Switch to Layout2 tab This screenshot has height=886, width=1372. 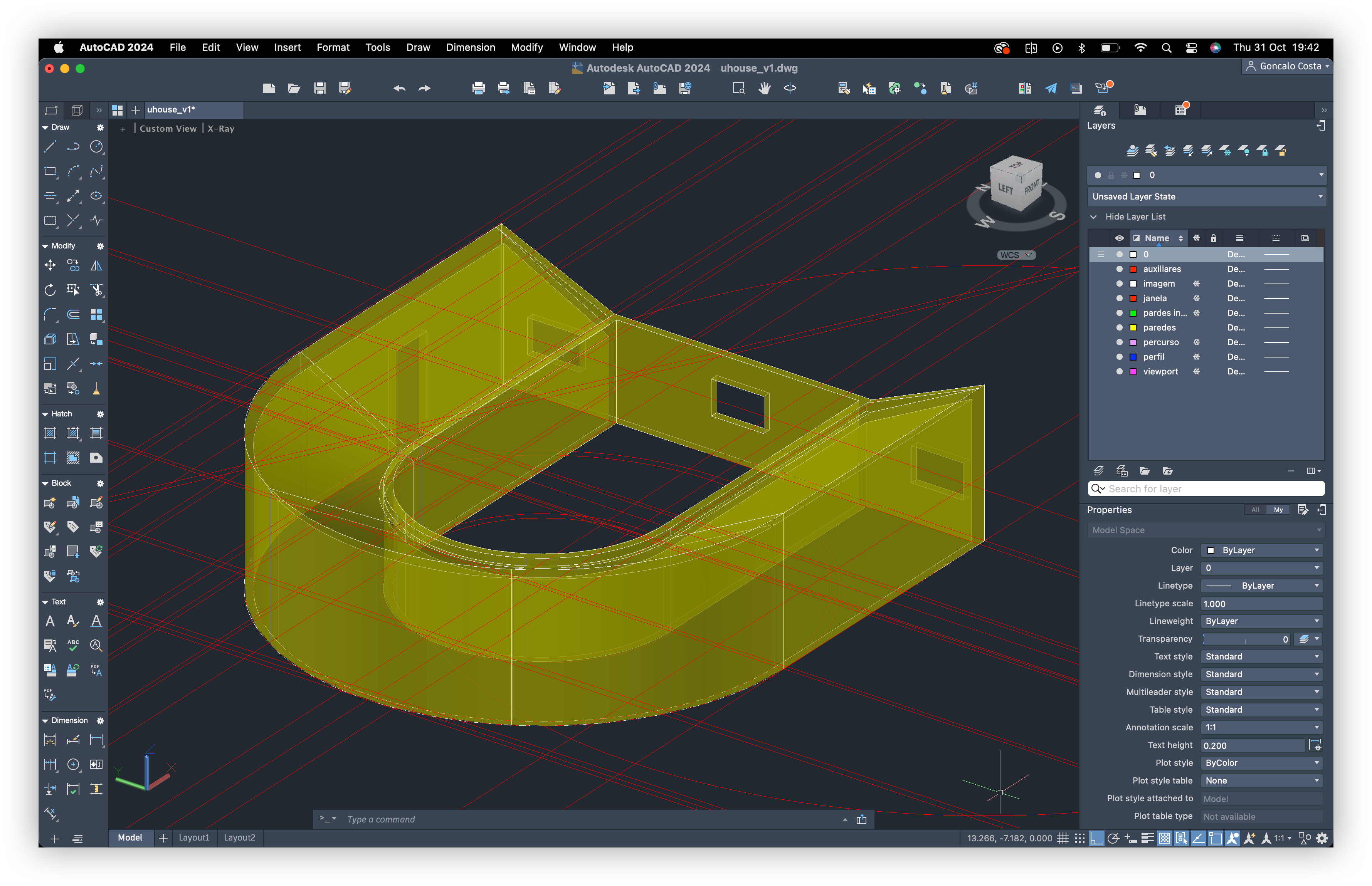pos(239,838)
